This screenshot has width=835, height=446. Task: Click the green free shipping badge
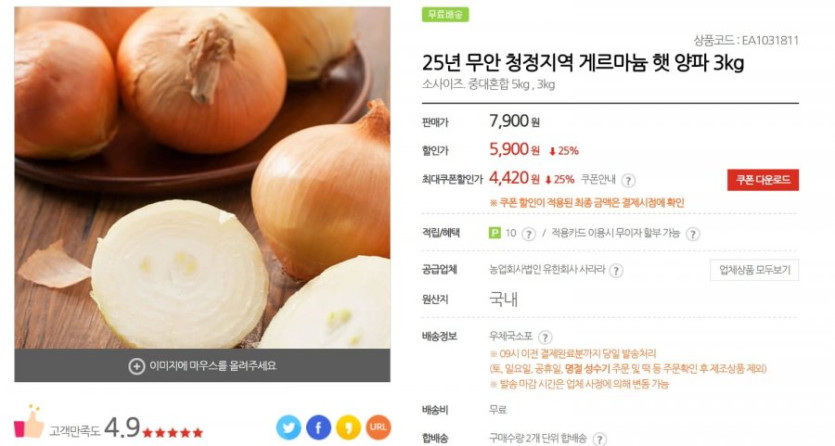click(x=445, y=14)
